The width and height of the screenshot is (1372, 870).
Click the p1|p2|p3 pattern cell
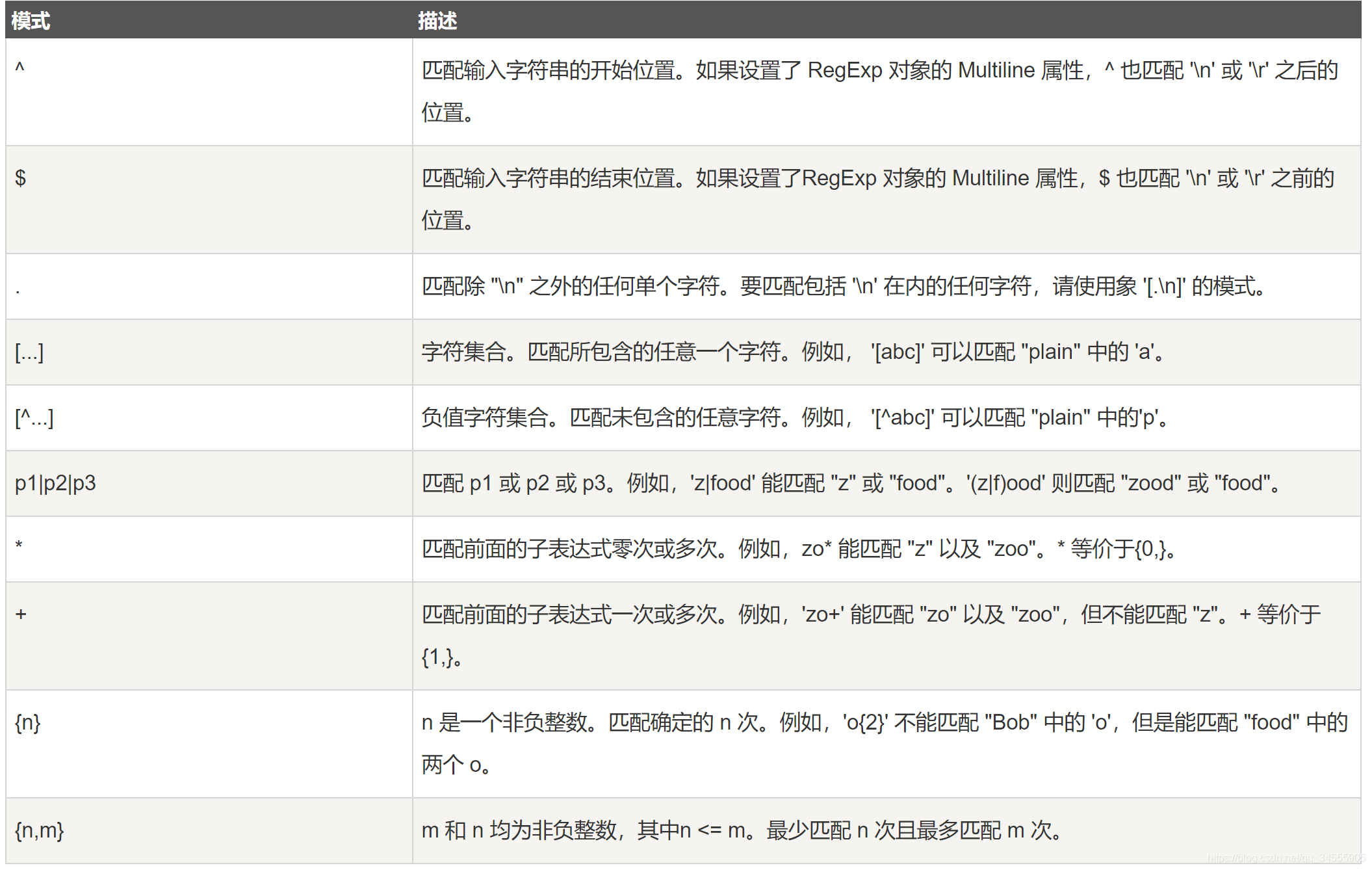pyautogui.click(x=55, y=483)
